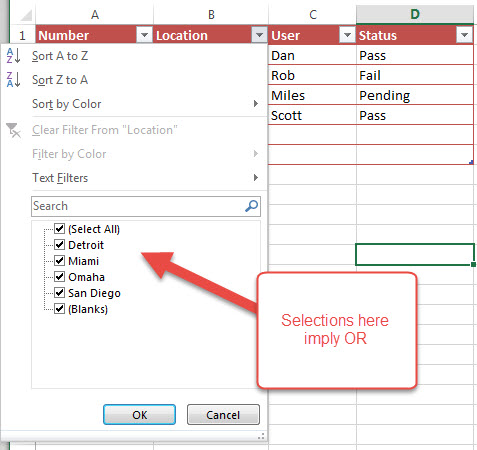Click the Pending status cell

pyautogui.click(x=415, y=95)
